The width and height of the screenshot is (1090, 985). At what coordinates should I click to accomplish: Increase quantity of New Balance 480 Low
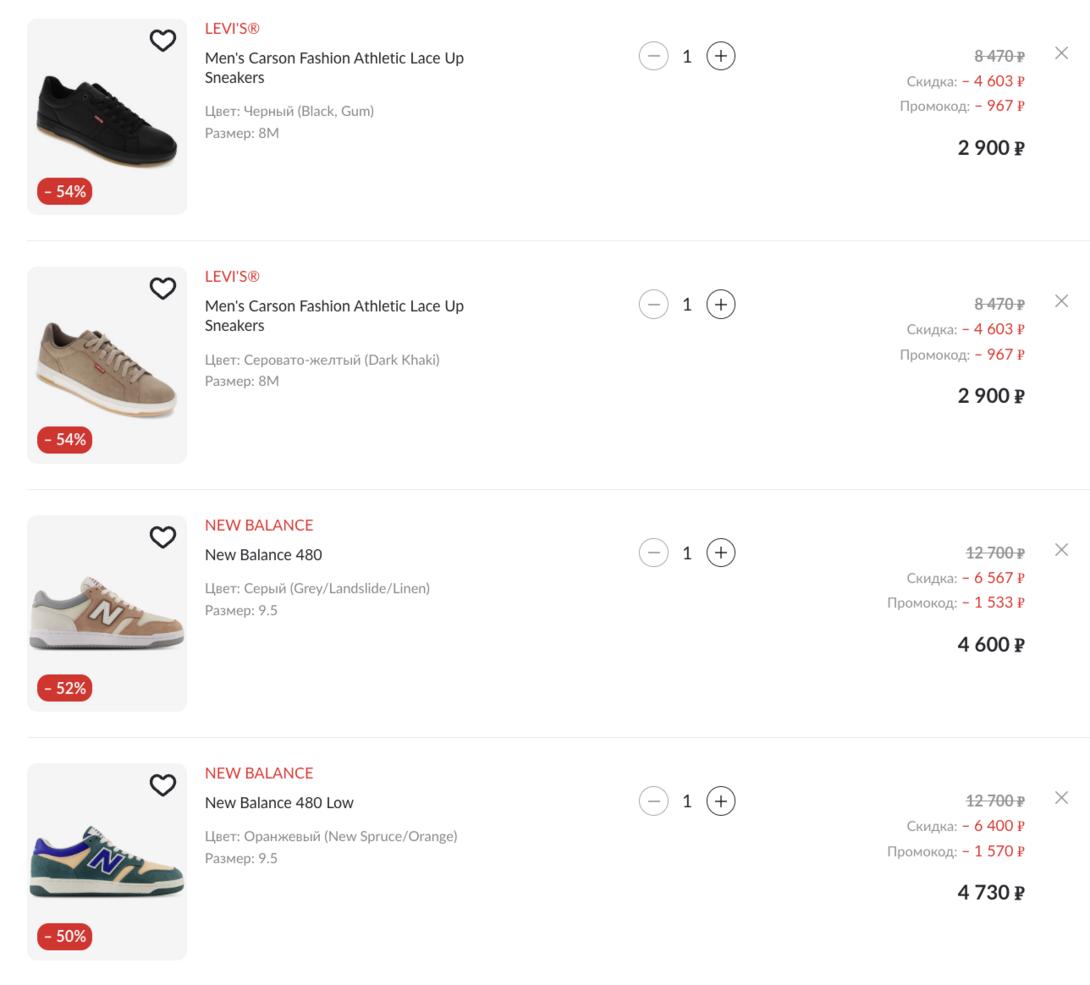click(721, 801)
